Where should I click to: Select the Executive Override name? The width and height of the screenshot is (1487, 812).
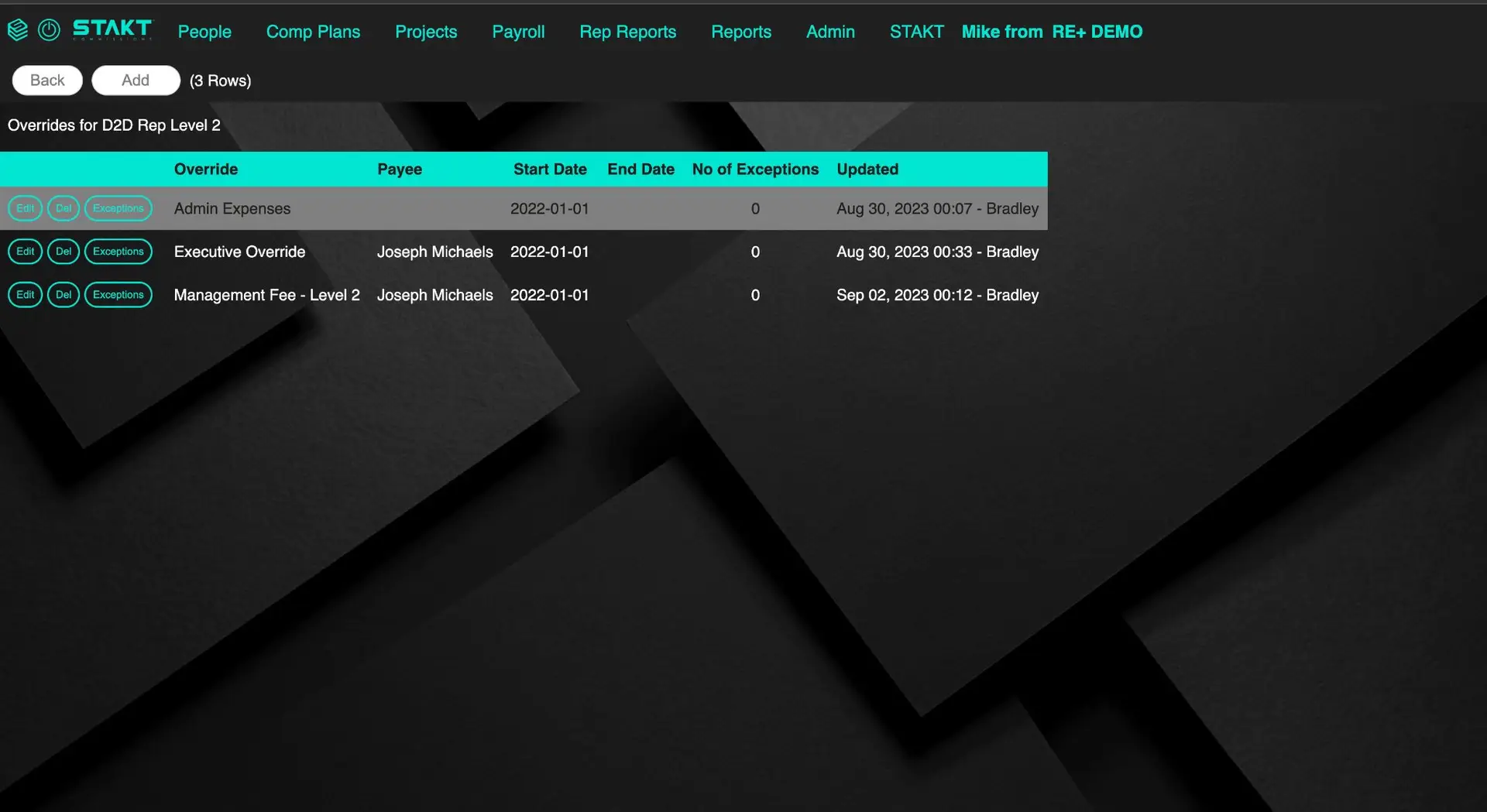tap(240, 252)
